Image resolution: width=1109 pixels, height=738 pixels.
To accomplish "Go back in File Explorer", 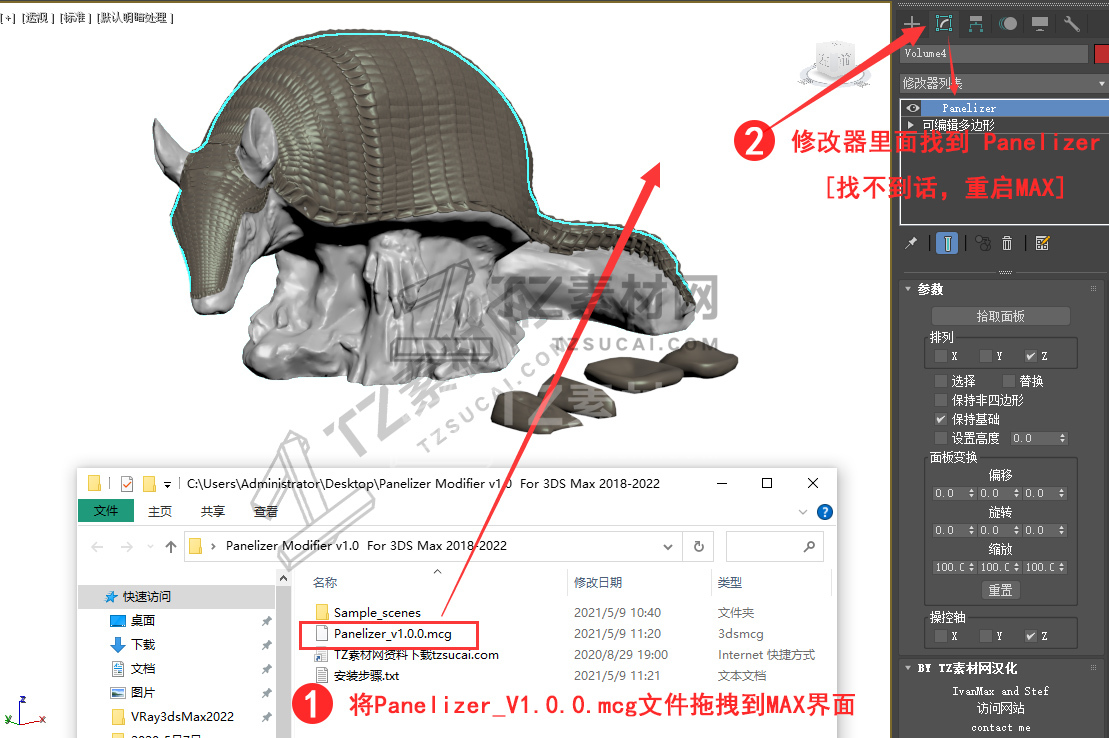I will click(x=98, y=546).
